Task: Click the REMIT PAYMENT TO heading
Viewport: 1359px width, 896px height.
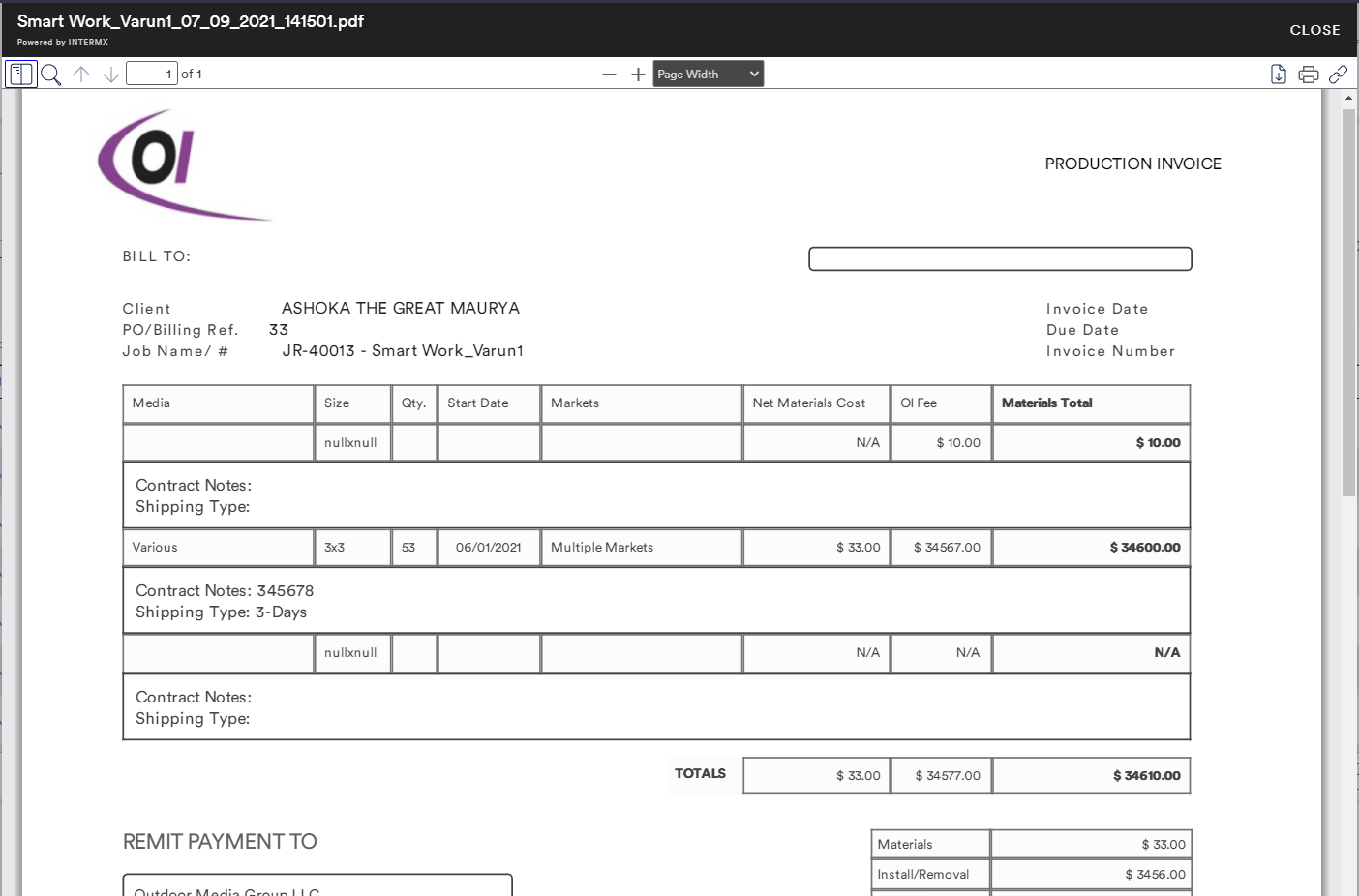Action: coord(220,842)
